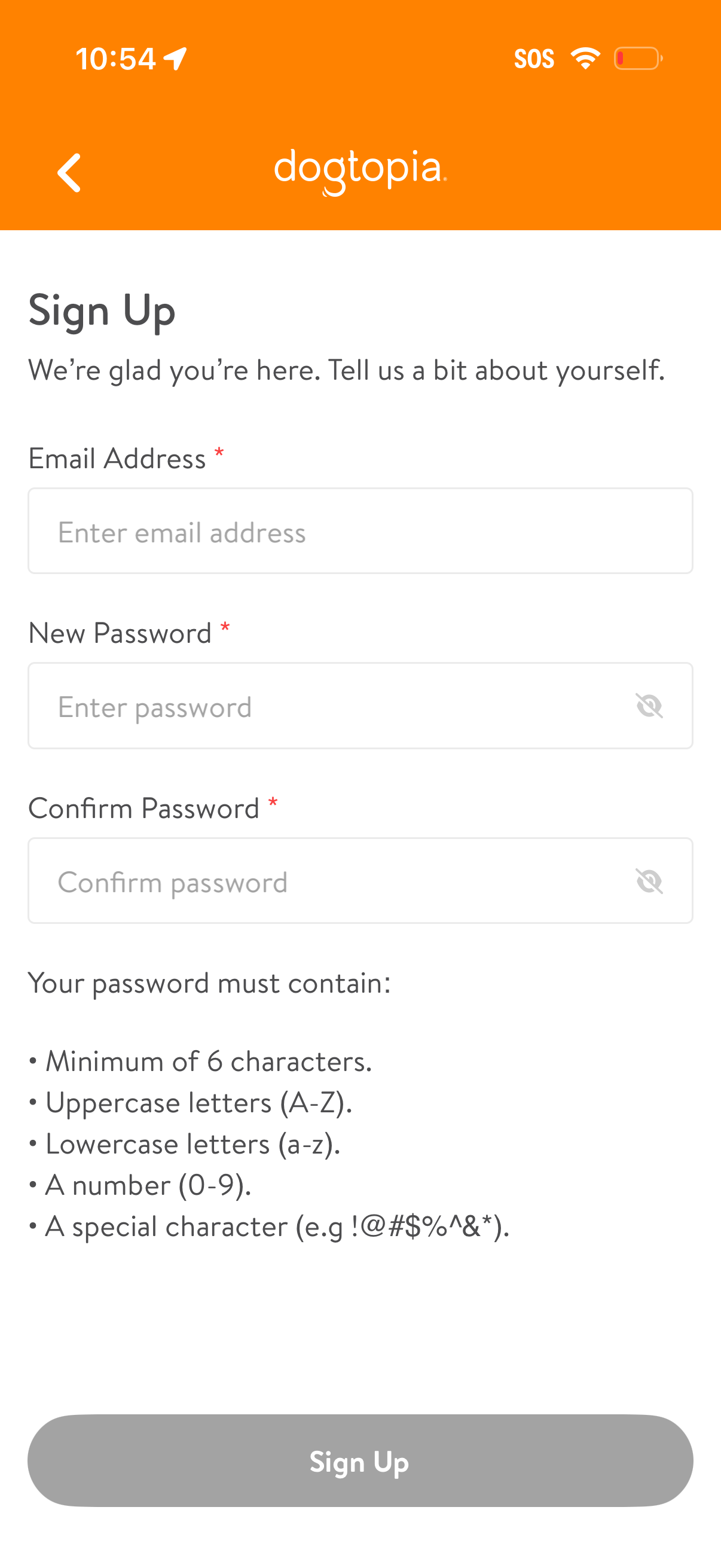Tap the SOS status indicator
Viewport: 721px width, 1568px height.
click(x=534, y=59)
